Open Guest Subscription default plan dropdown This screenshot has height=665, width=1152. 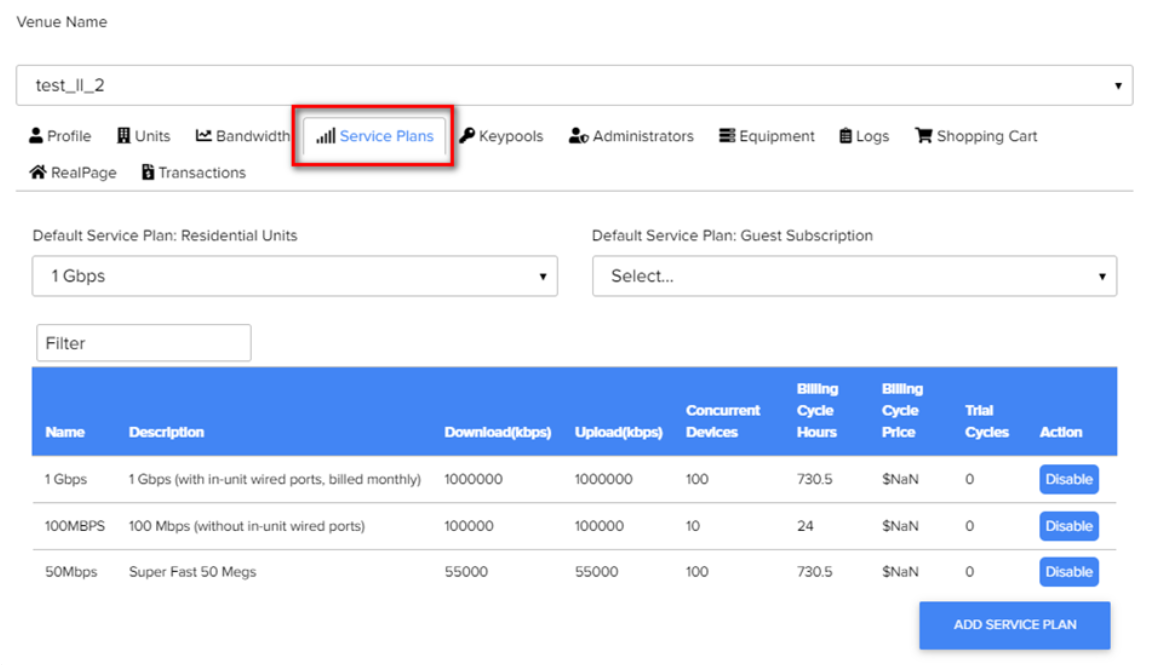click(x=854, y=276)
